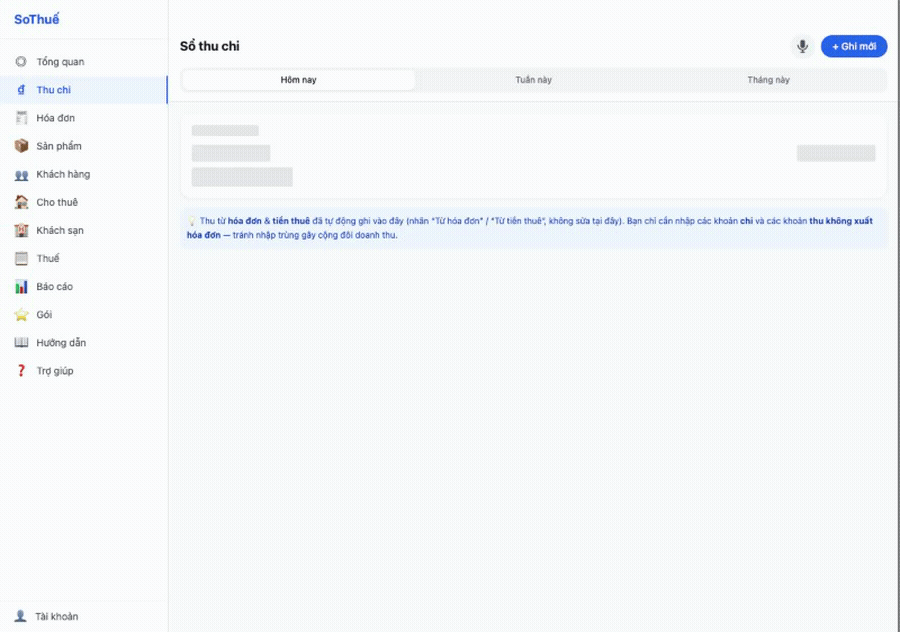Switch to the Tuần này tab
Screen dimensions: 900x632
(x=533, y=80)
